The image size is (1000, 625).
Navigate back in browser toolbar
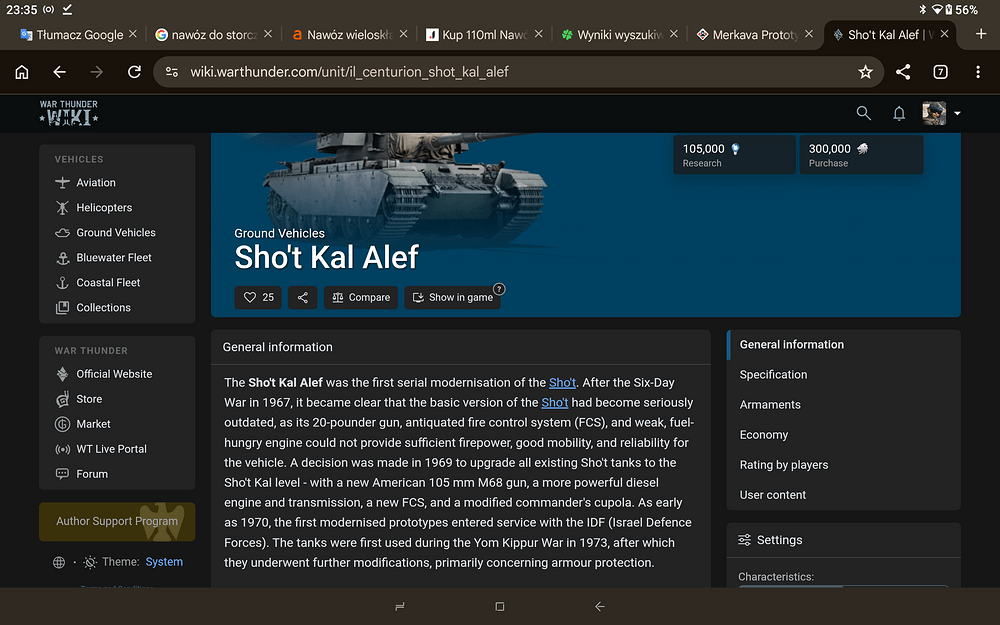pyautogui.click(x=59, y=72)
